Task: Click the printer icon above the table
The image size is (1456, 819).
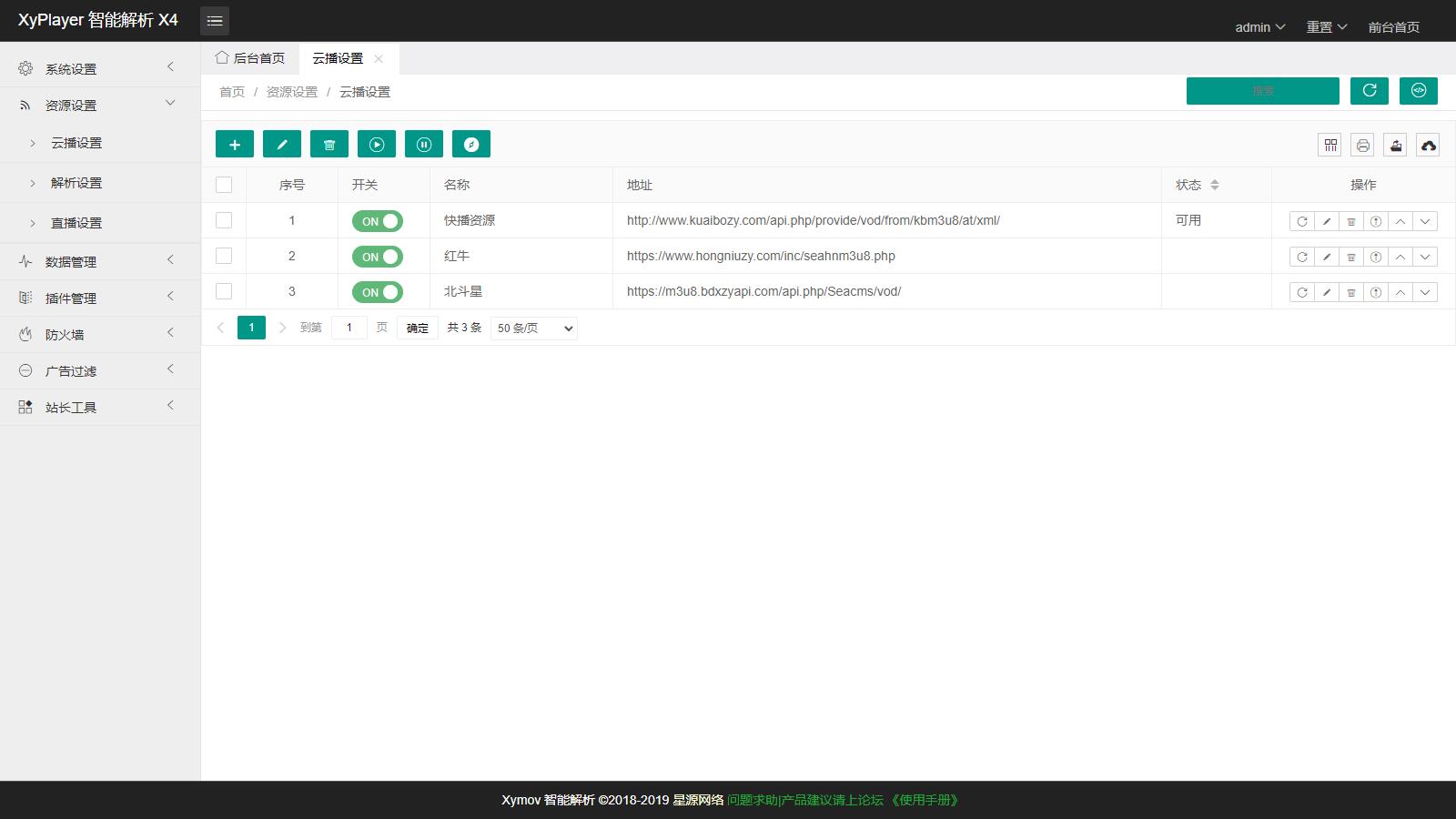Action: (1362, 145)
